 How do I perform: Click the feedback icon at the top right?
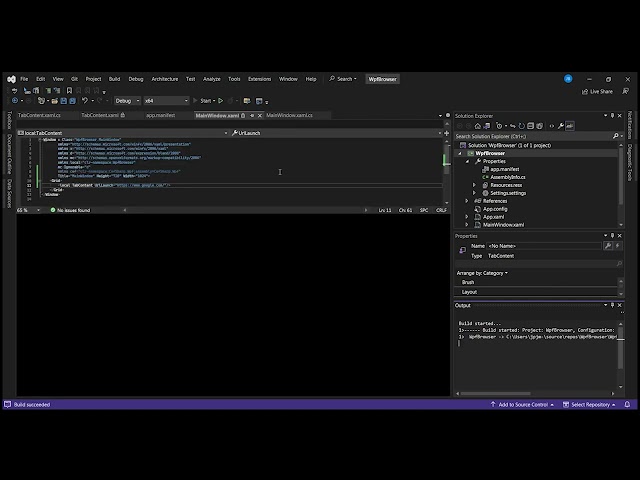click(625, 91)
